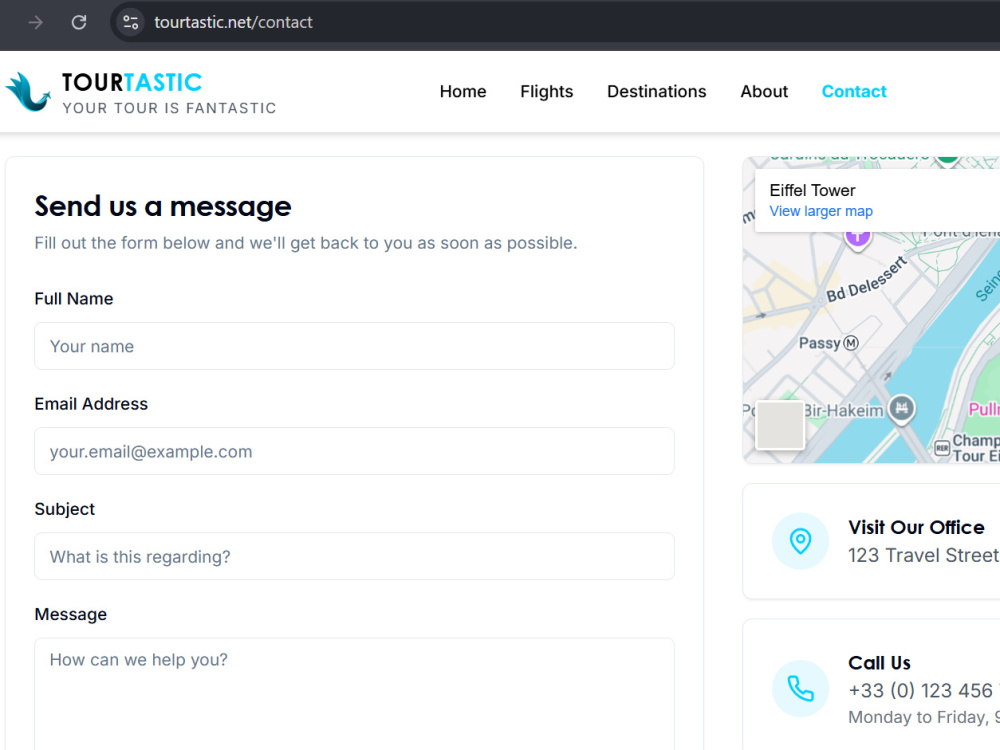Click the Message field label
The width and height of the screenshot is (1000, 750).
(71, 614)
